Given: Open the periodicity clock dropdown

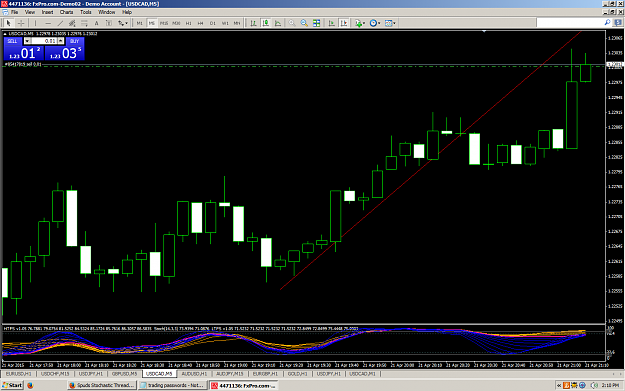Looking at the screenshot, I should (x=375, y=23).
